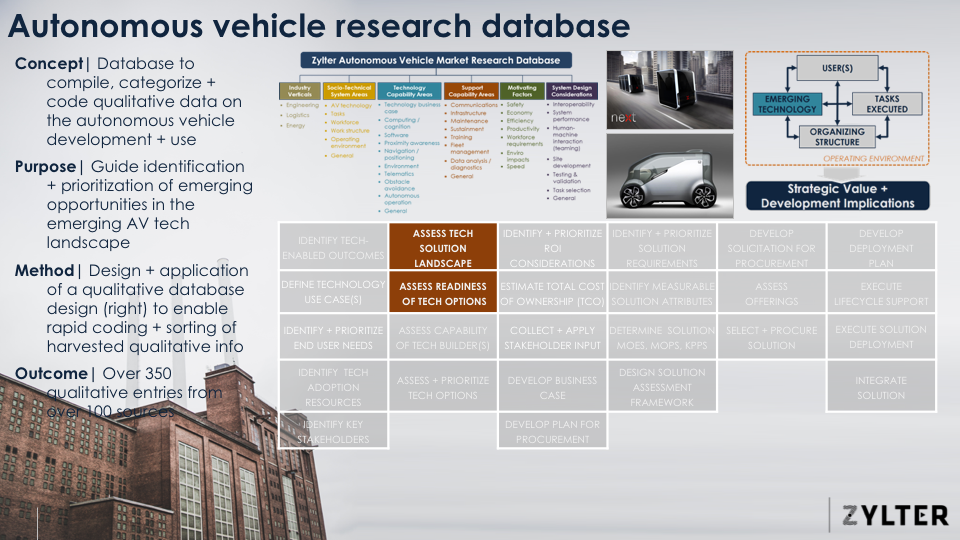Image resolution: width=960 pixels, height=540 pixels.
Task: Select the Motivating Factors box
Action: 522,91
